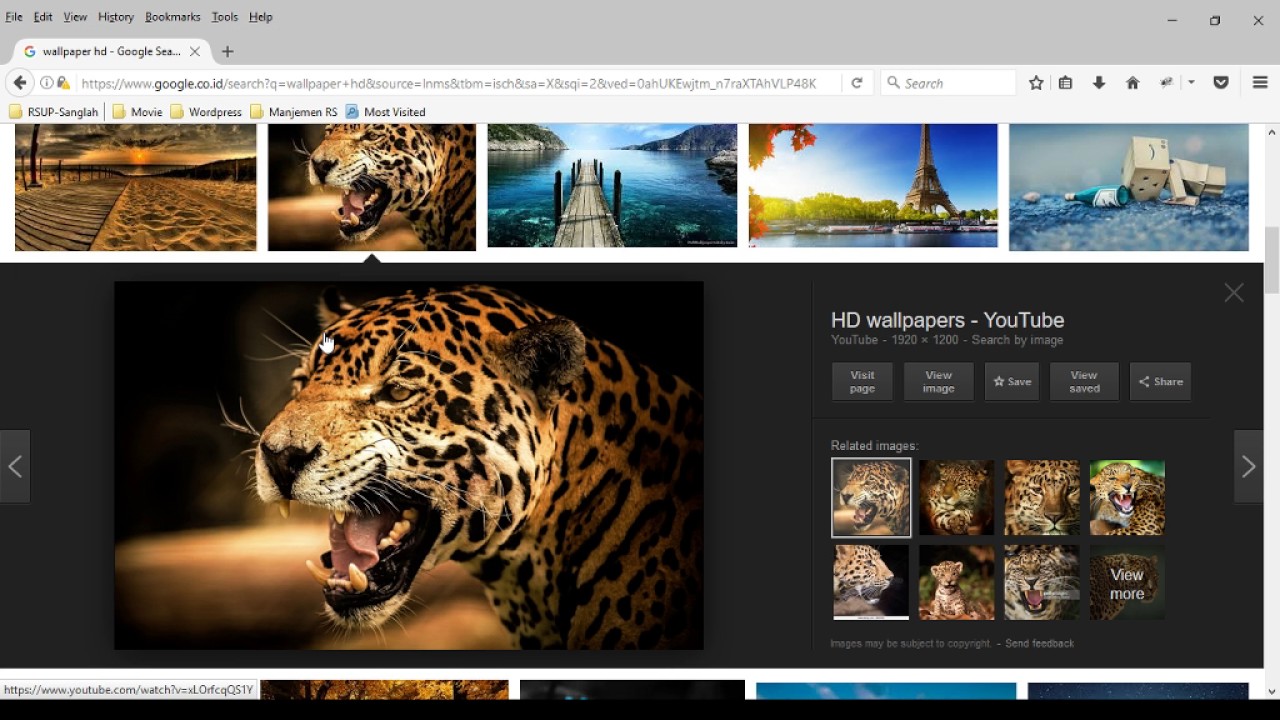Viewport: 1280px width, 720px height.
Task: Bookmark this page with the star icon
Action: coord(1036,83)
